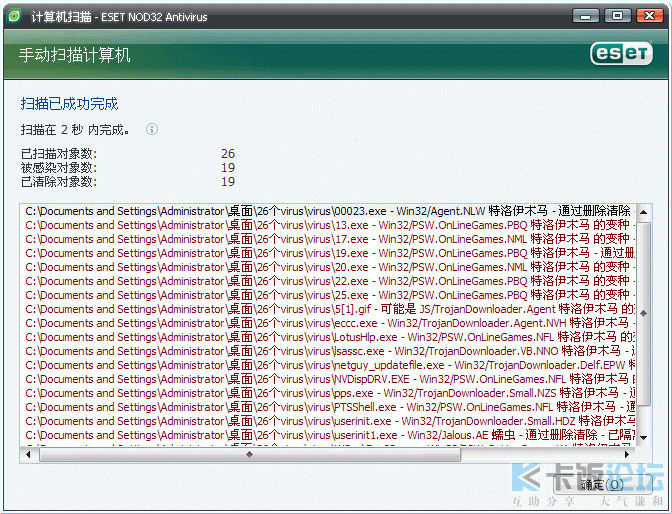Select the pps.exe Small.NZS log row
Screen dimensions: 672x514
pos(329,393)
